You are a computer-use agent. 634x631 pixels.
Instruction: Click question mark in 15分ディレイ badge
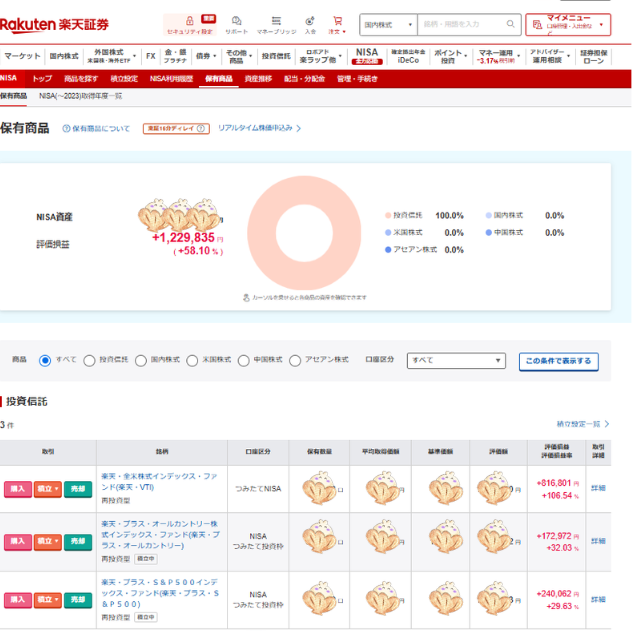[x=201, y=129]
